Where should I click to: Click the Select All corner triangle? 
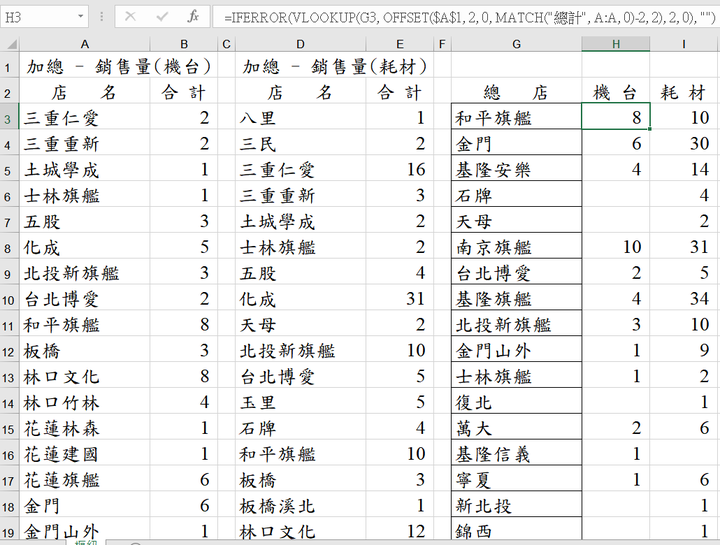(x=10, y=44)
